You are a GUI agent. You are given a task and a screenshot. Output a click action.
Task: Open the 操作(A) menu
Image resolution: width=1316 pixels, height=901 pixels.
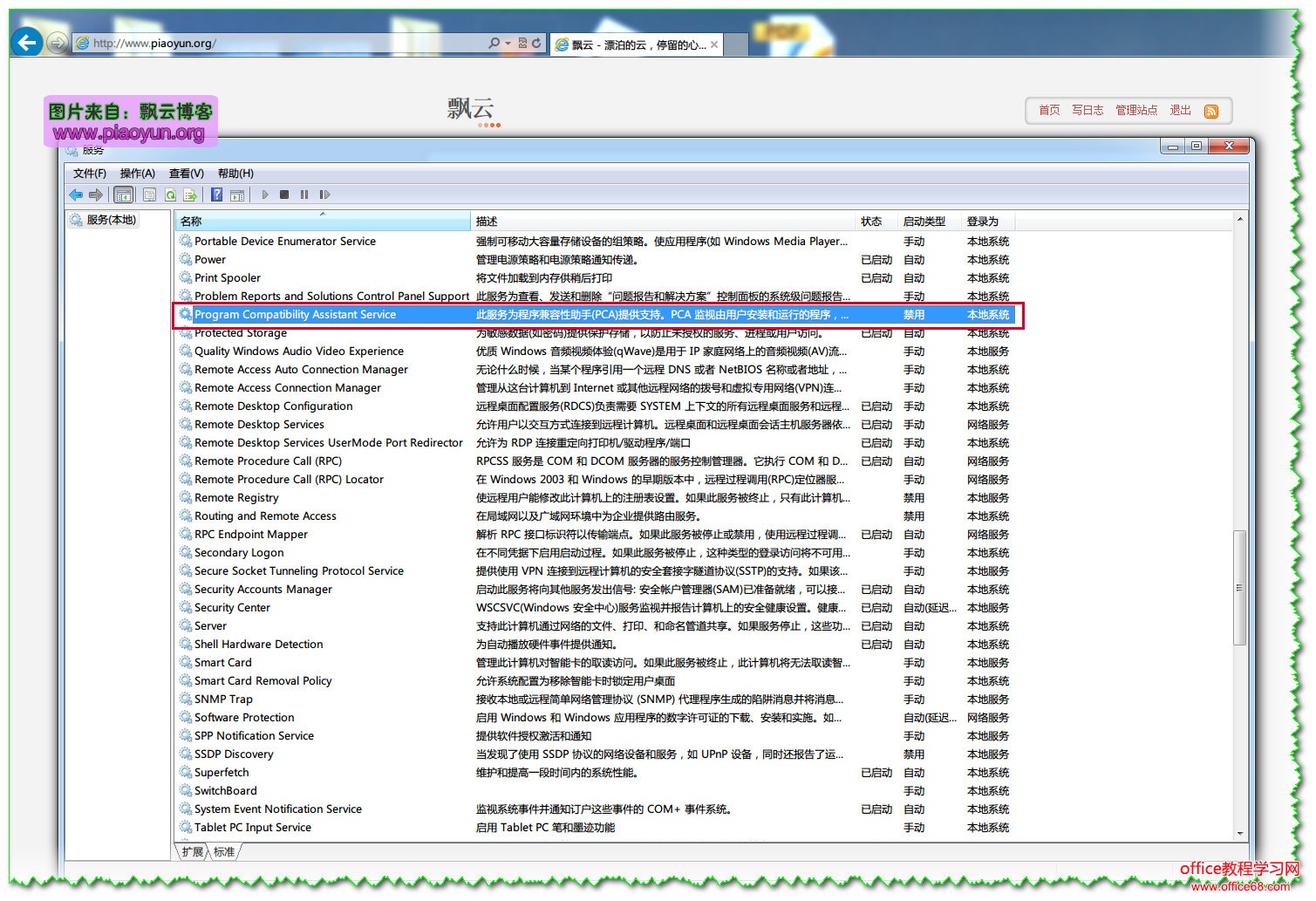pyautogui.click(x=137, y=174)
